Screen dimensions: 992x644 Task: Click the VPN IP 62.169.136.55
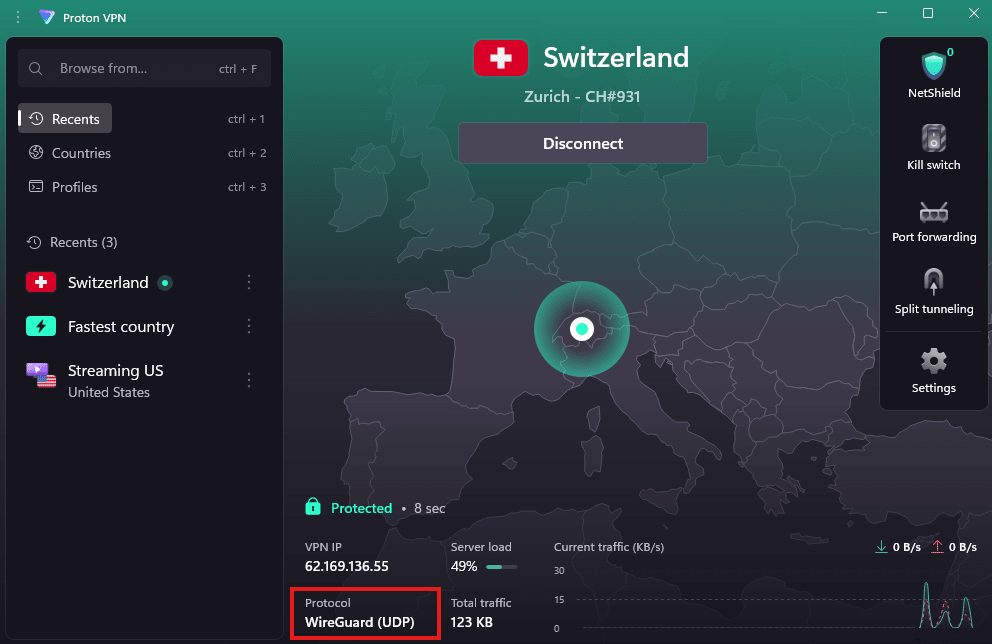[346, 566]
